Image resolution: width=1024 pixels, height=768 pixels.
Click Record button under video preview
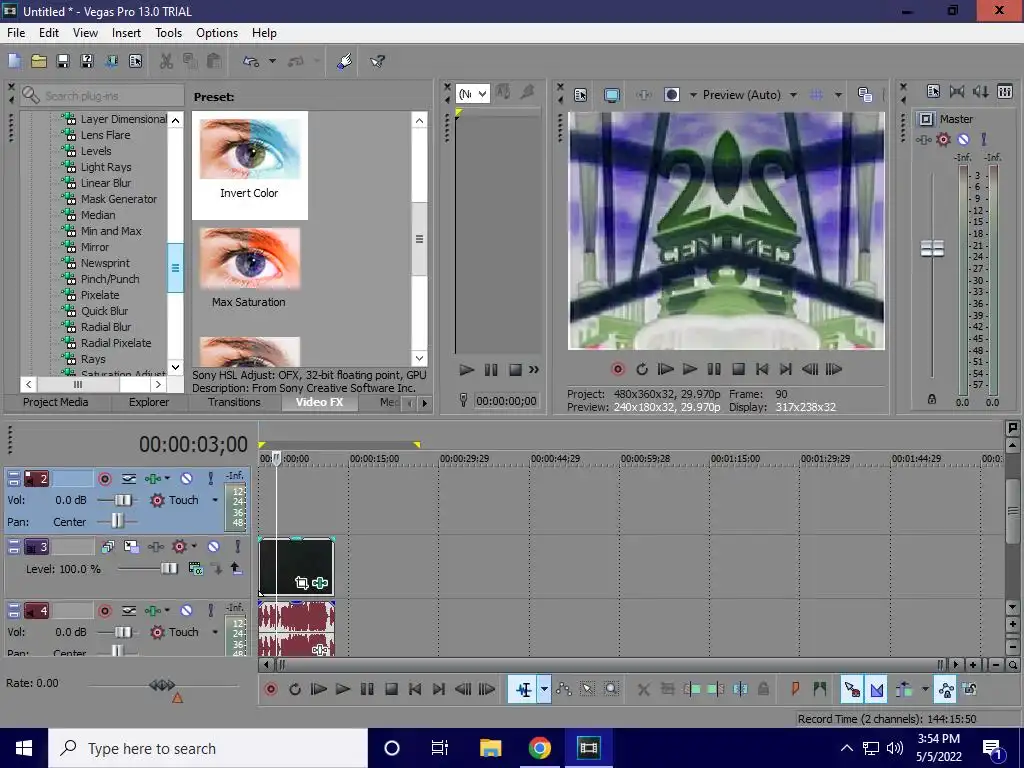(x=618, y=369)
